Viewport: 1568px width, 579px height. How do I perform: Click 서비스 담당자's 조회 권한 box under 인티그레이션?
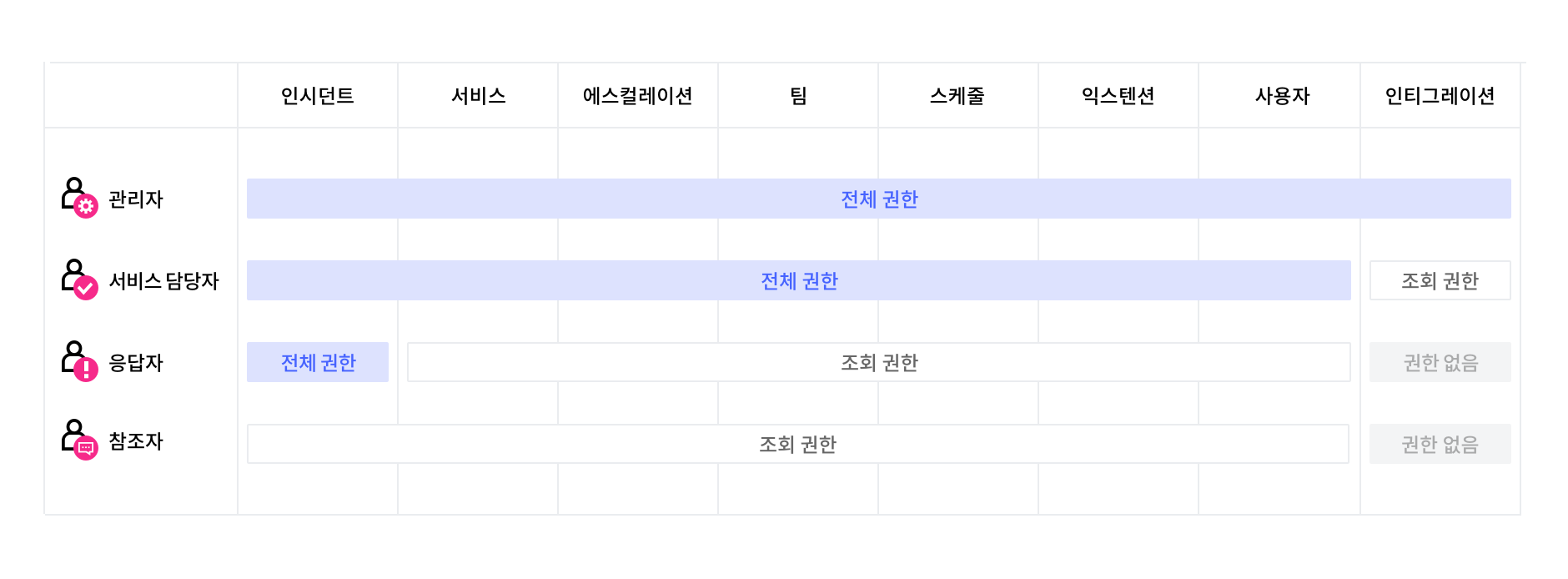(1440, 280)
